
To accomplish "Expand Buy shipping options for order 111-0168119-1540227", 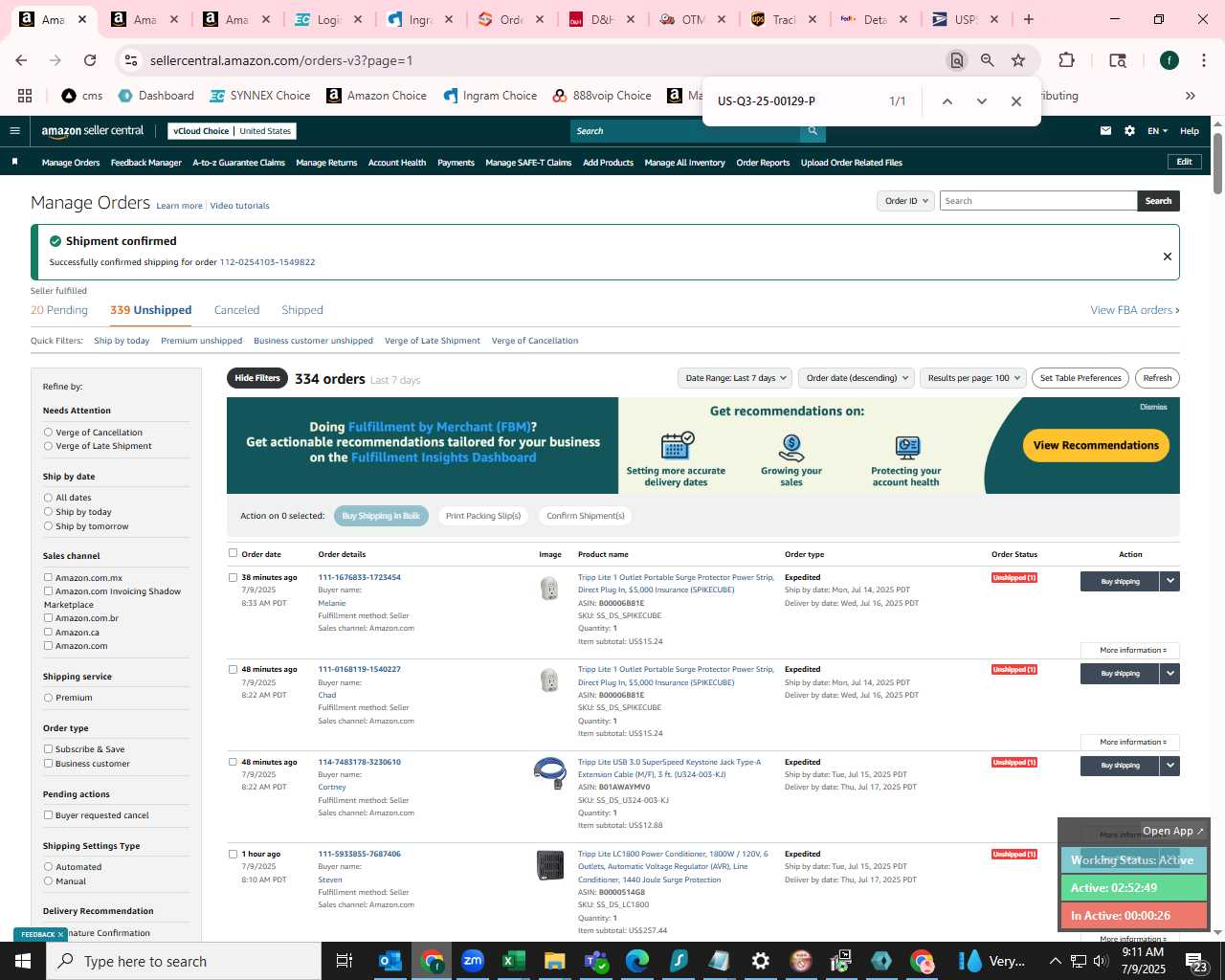I will (x=1169, y=674).
